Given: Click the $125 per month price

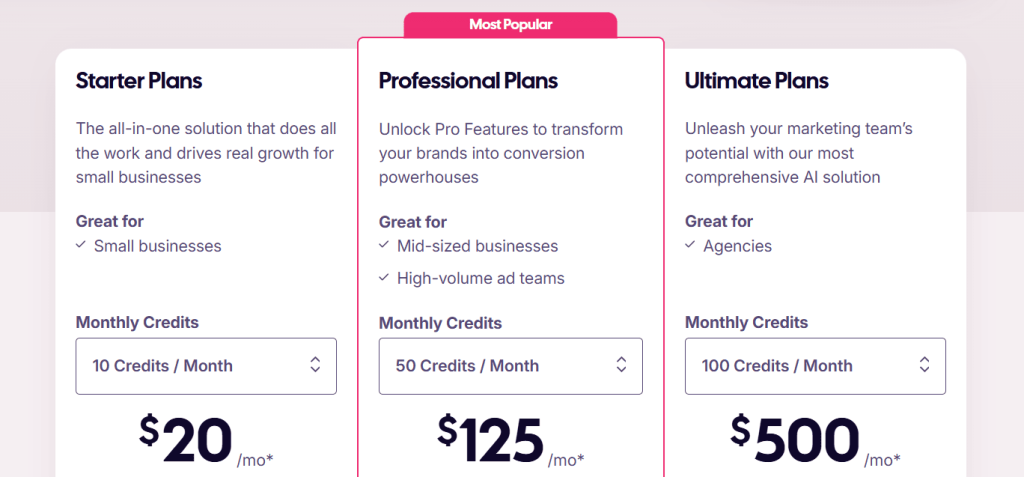Looking at the screenshot, I should [492, 440].
